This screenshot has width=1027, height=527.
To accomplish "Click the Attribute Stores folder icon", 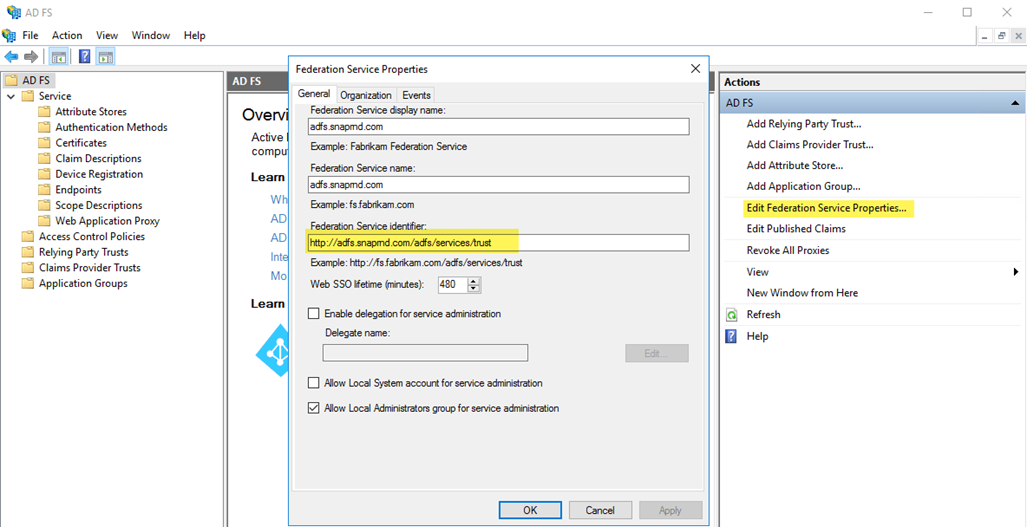I will pyautogui.click(x=44, y=111).
